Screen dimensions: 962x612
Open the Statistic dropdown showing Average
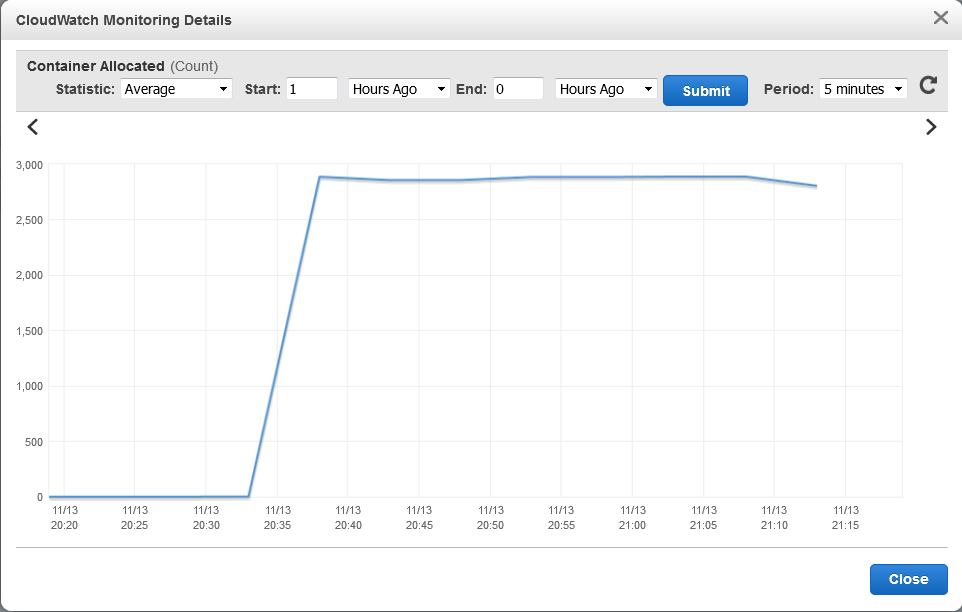(x=176, y=89)
